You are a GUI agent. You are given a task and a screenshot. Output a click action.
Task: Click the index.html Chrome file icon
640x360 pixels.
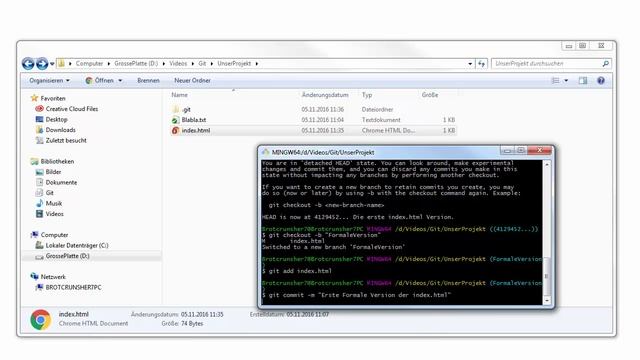point(175,131)
